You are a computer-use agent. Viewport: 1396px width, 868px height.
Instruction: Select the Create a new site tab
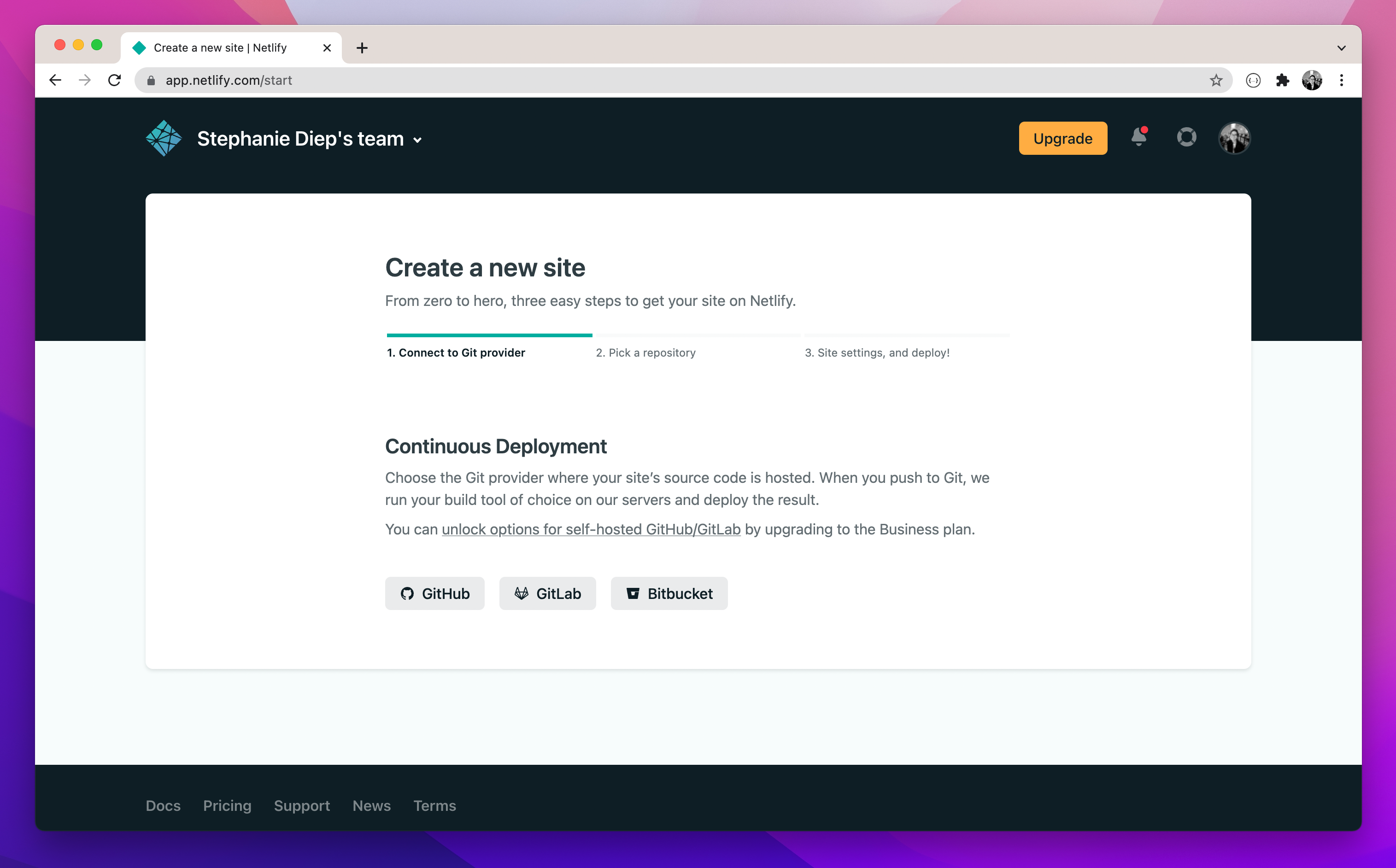coord(220,48)
